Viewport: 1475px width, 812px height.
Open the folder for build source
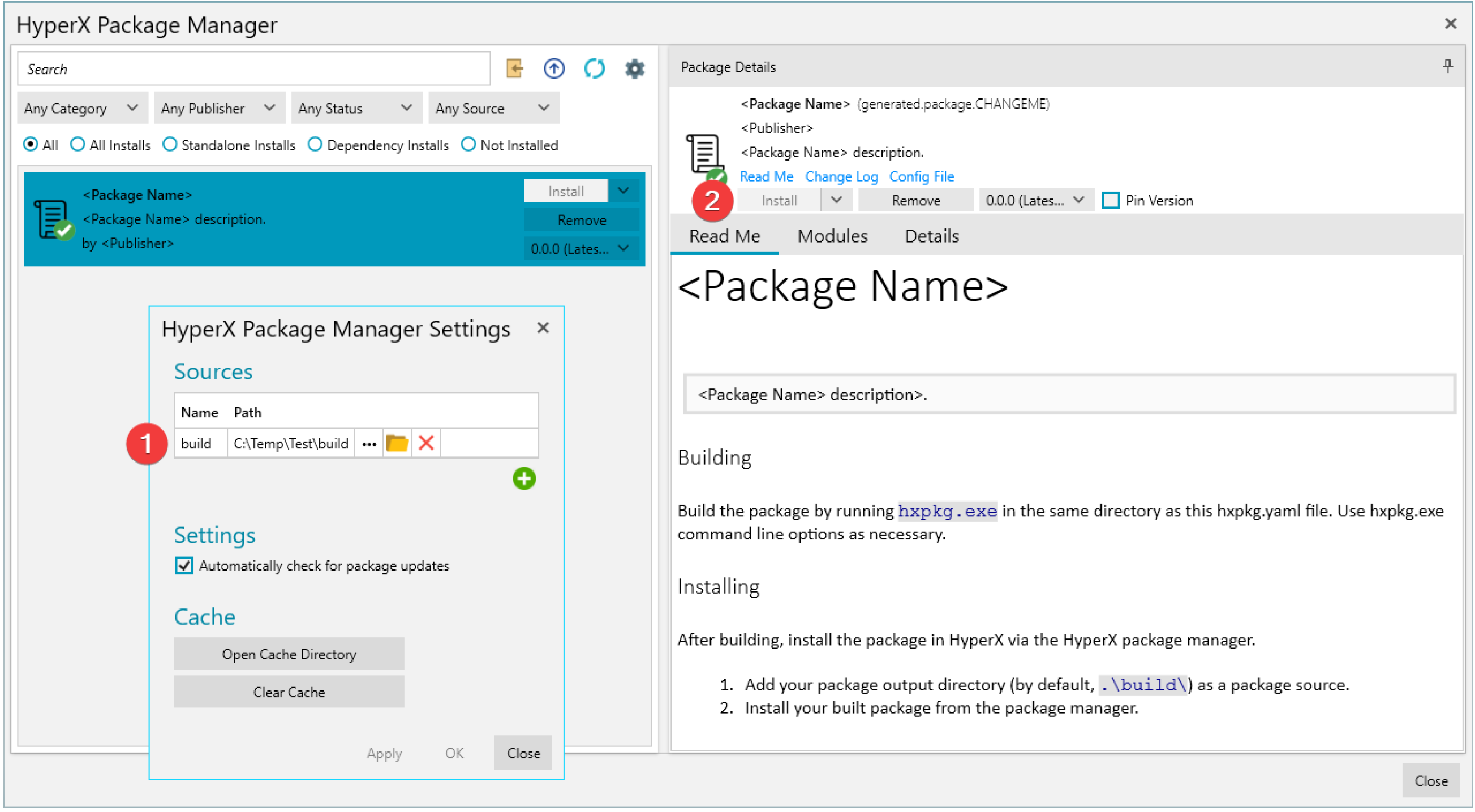[x=397, y=443]
